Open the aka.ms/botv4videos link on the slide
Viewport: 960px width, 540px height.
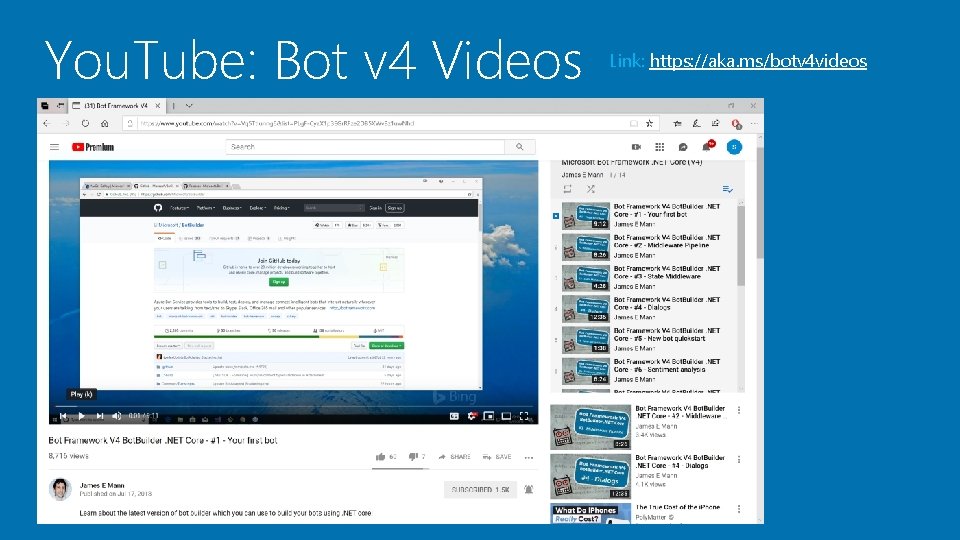tap(758, 61)
